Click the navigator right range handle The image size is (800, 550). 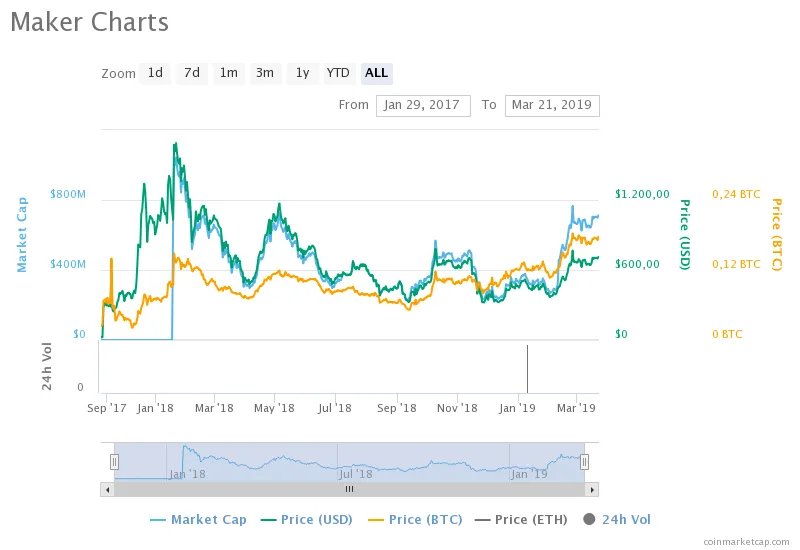tap(584, 462)
